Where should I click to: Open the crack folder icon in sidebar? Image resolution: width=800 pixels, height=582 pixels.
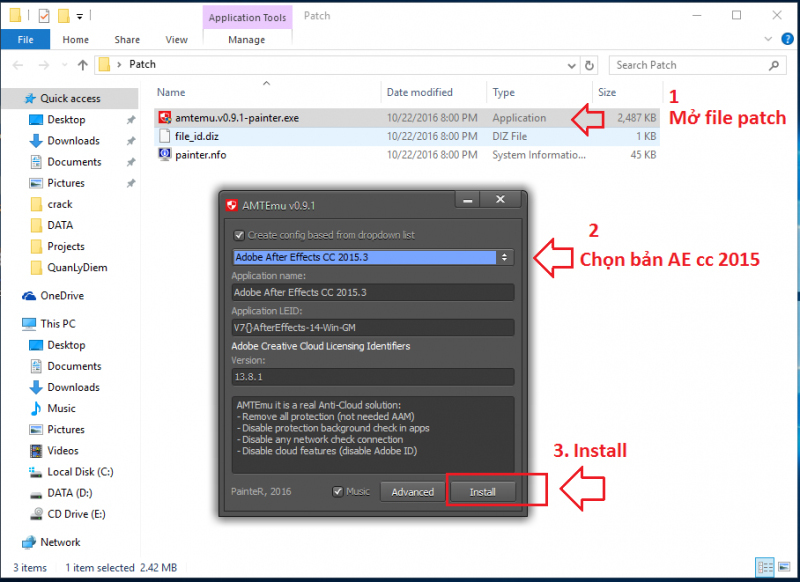point(36,205)
